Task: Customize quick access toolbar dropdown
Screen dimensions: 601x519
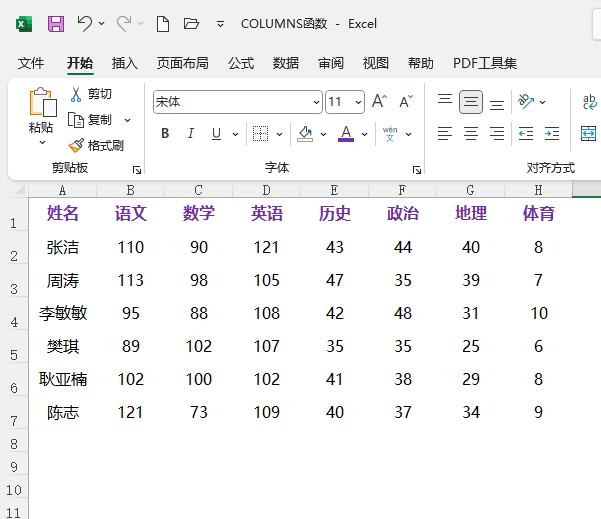Action: tap(220, 24)
